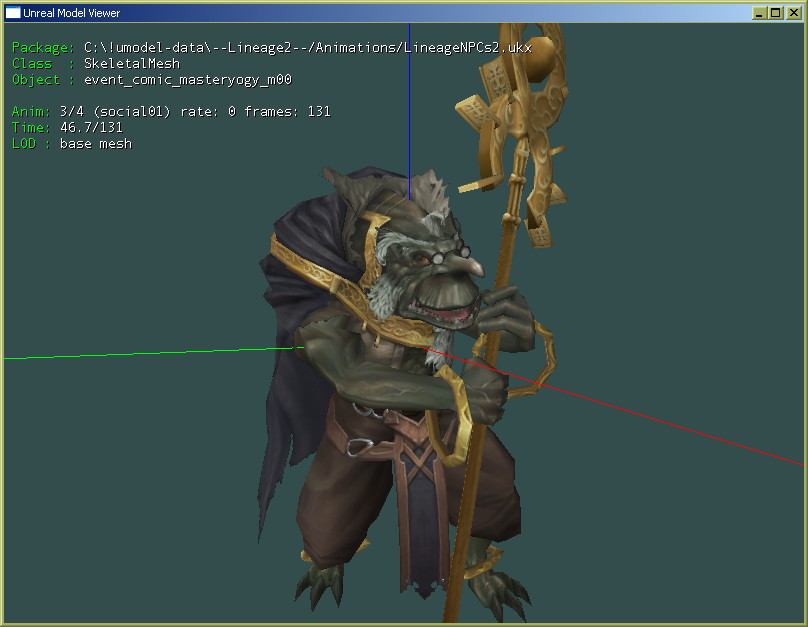The width and height of the screenshot is (808, 627).
Task: Click the Time label
Action: click(x=31, y=128)
